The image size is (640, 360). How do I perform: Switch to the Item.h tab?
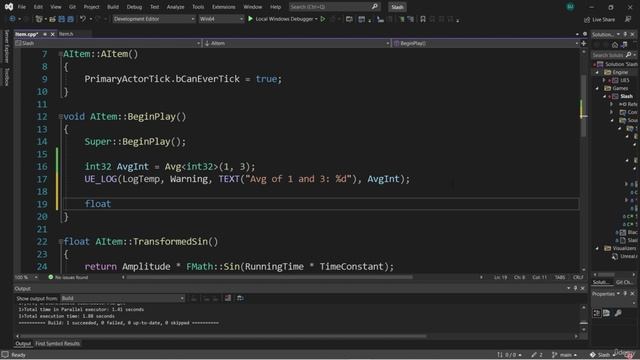point(66,34)
